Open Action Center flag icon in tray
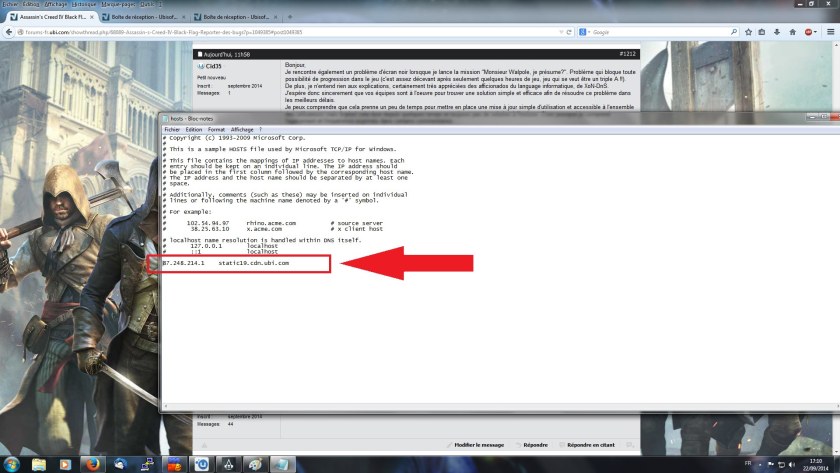The height and width of the screenshot is (473, 840). point(771,464)
